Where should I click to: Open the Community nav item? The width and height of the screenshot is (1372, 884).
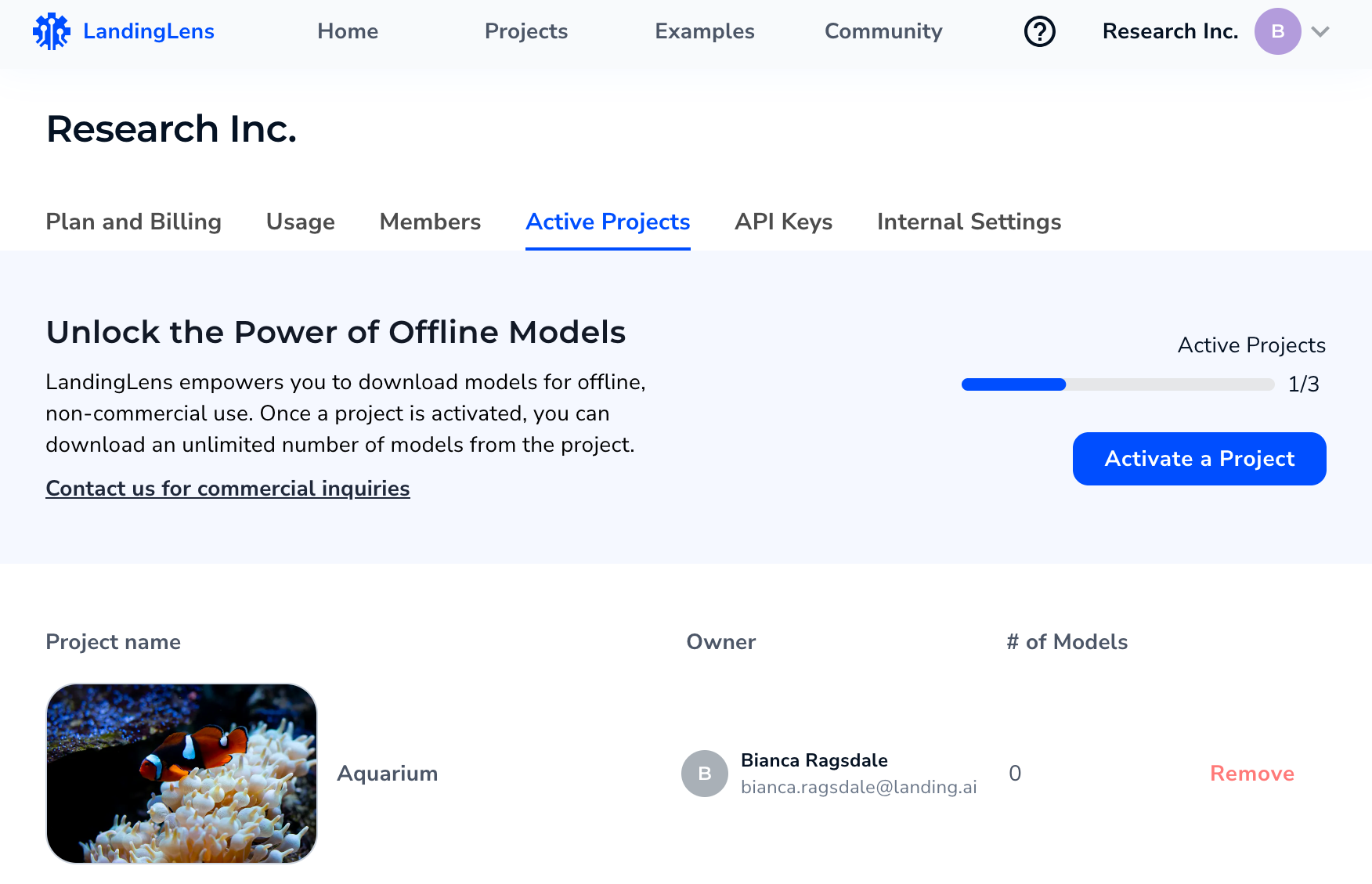coord(883,31)
